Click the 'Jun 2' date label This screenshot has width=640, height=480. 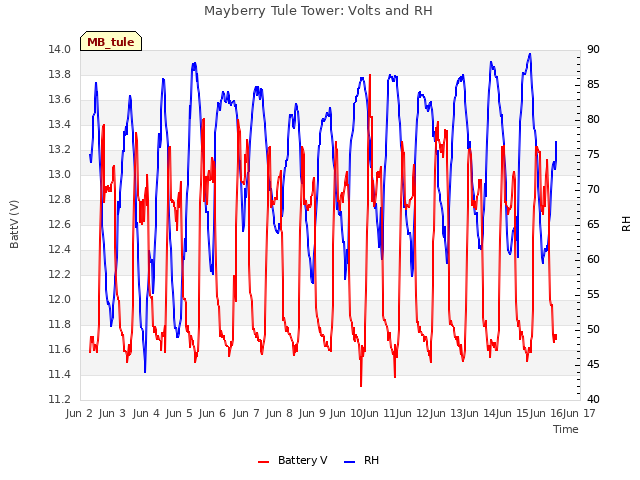tap(79, 413)
